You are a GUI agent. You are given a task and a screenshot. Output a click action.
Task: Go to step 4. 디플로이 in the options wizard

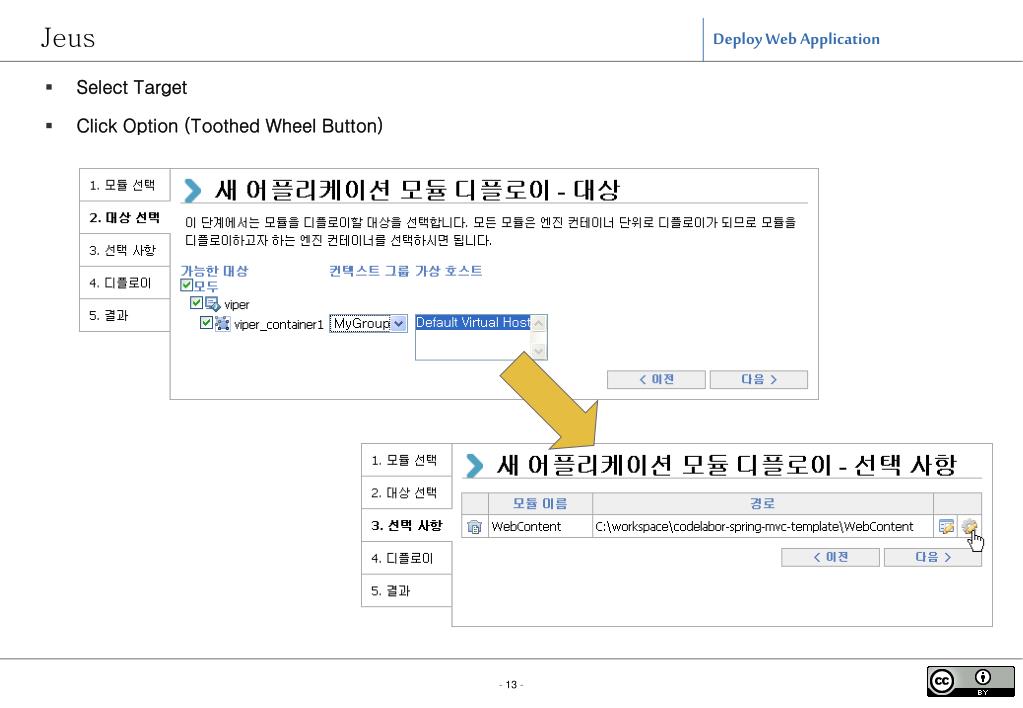[x=406, y=558]
